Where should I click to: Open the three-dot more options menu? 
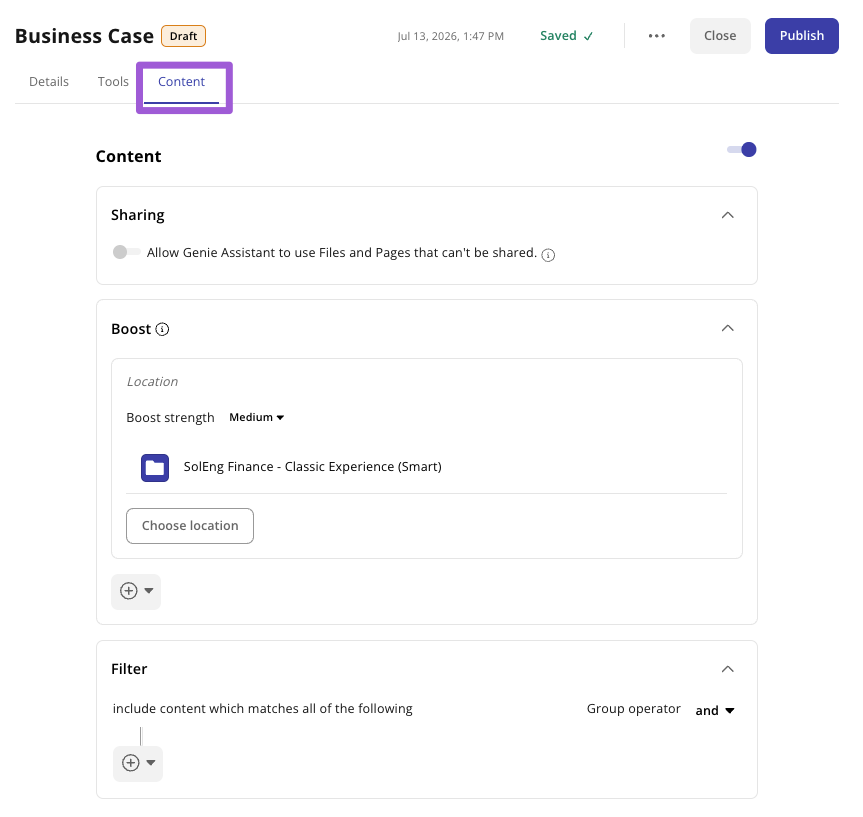(656, 36)
